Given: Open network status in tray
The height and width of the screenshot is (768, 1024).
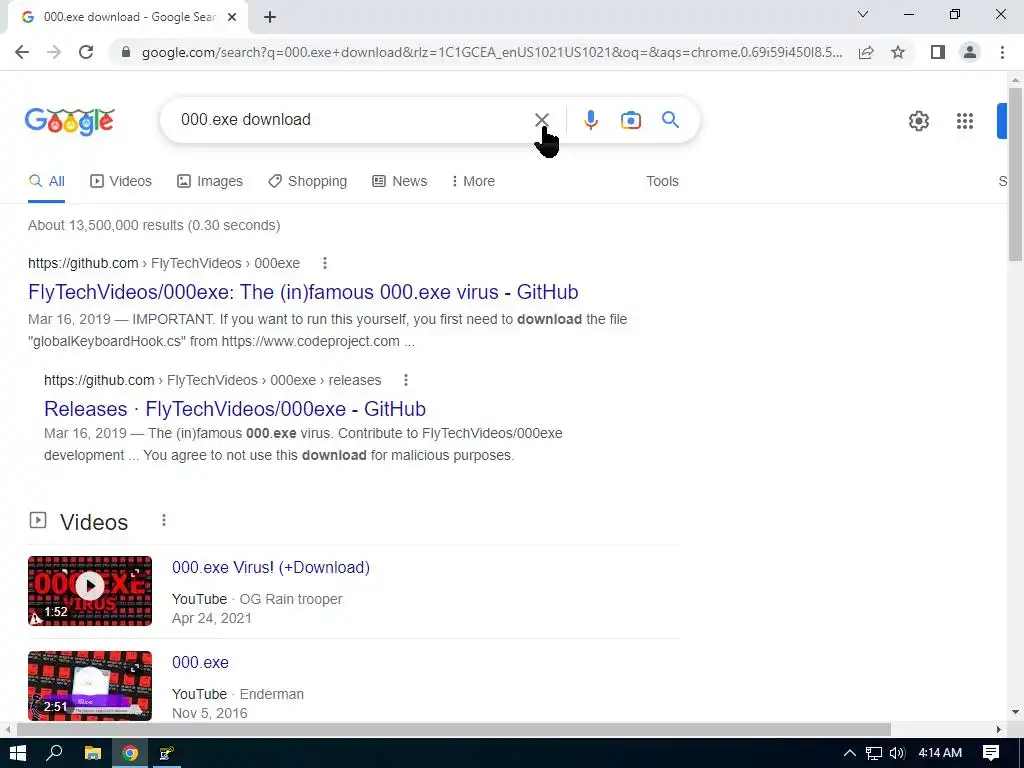Looking at the screenshot, I should point(874,753).
